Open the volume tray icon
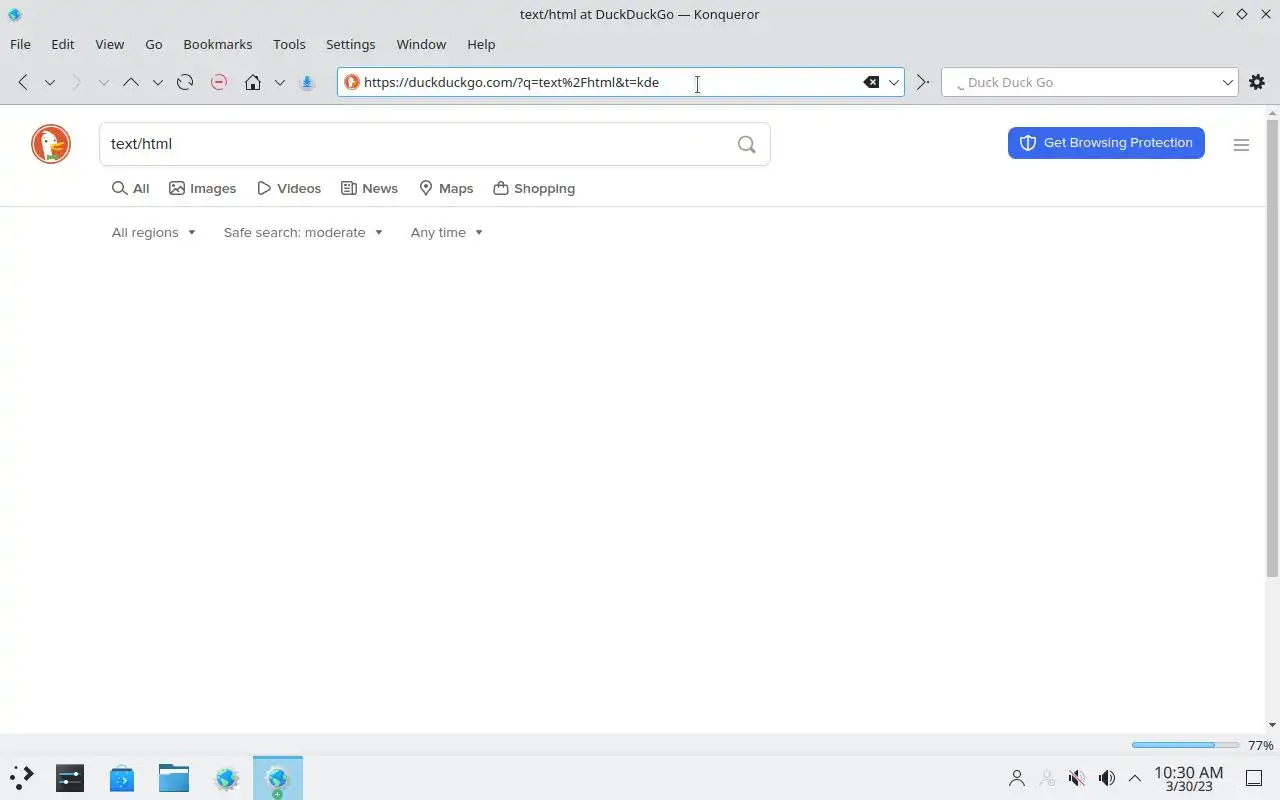 tap(1107, 778)
